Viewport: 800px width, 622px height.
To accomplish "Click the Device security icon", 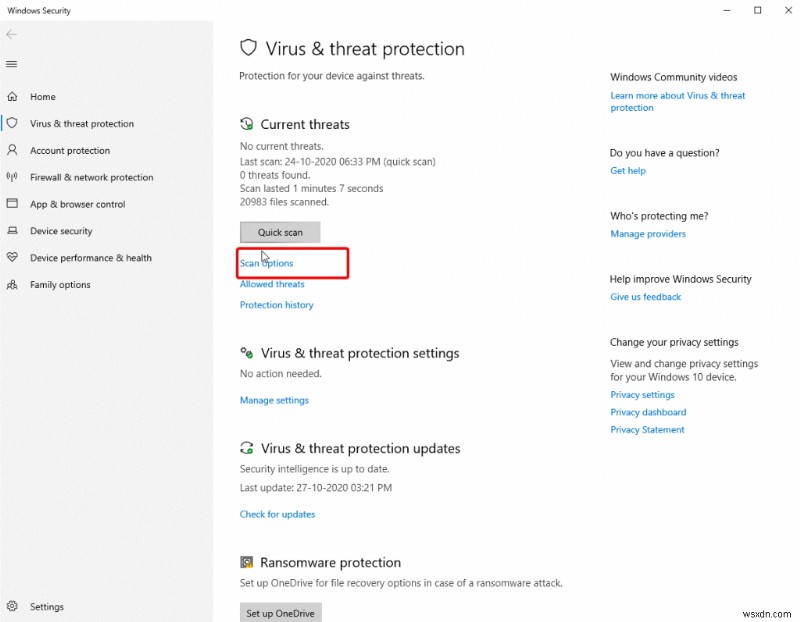I will point(12,231).
